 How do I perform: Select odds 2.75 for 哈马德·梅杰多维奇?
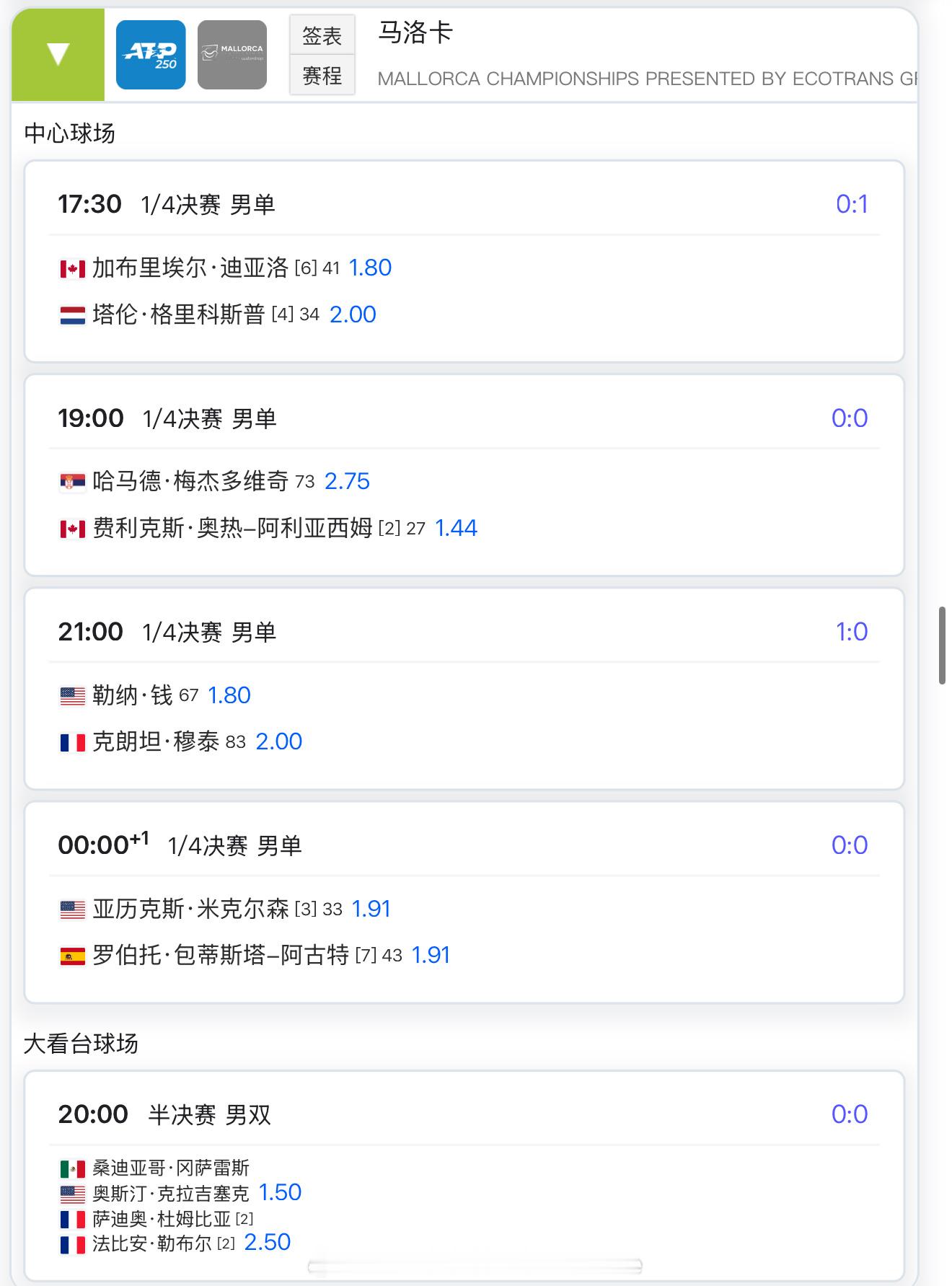point(347,481)
